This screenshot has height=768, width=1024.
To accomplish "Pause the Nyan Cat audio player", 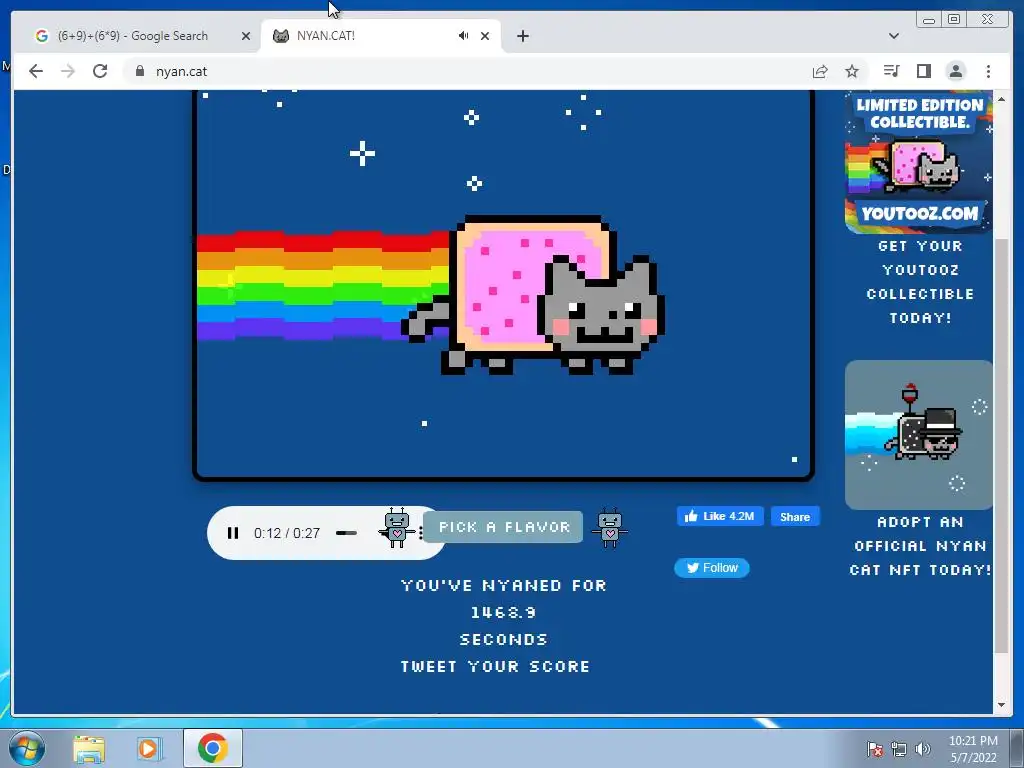I will 232,533.
